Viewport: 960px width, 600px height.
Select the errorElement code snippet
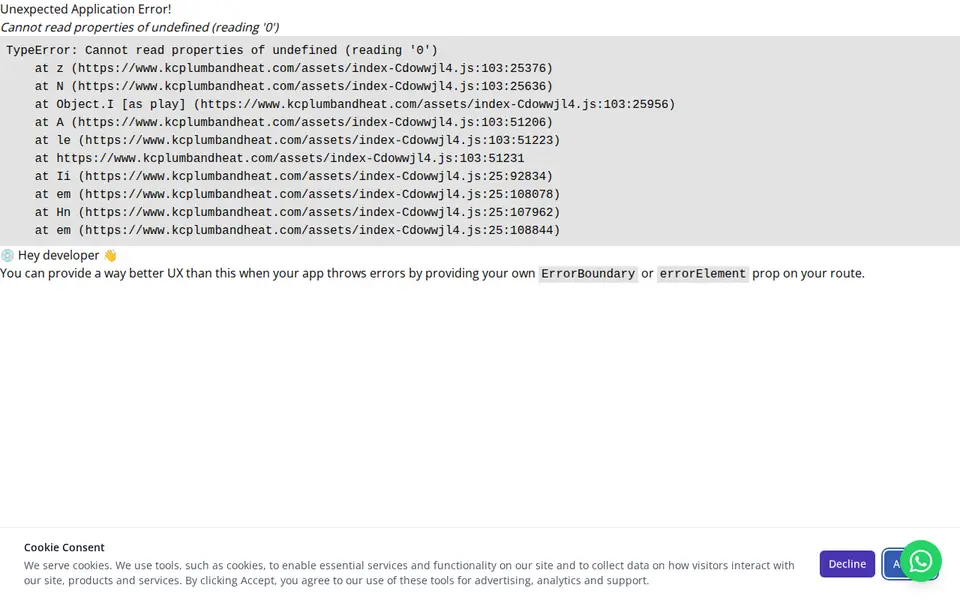pos(702,274)
